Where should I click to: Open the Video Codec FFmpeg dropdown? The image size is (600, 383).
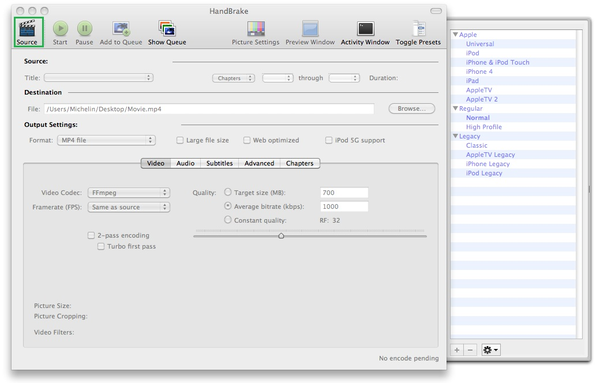129,192
